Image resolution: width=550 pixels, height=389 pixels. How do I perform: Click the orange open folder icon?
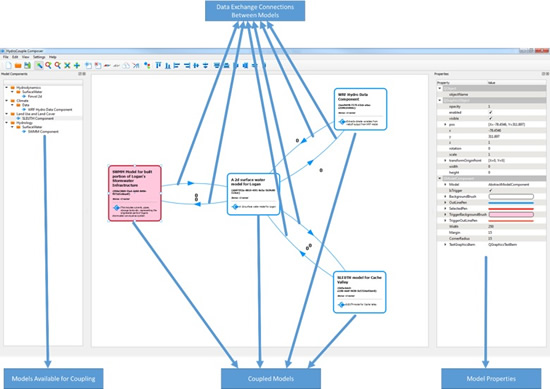[x=18, y=65]
